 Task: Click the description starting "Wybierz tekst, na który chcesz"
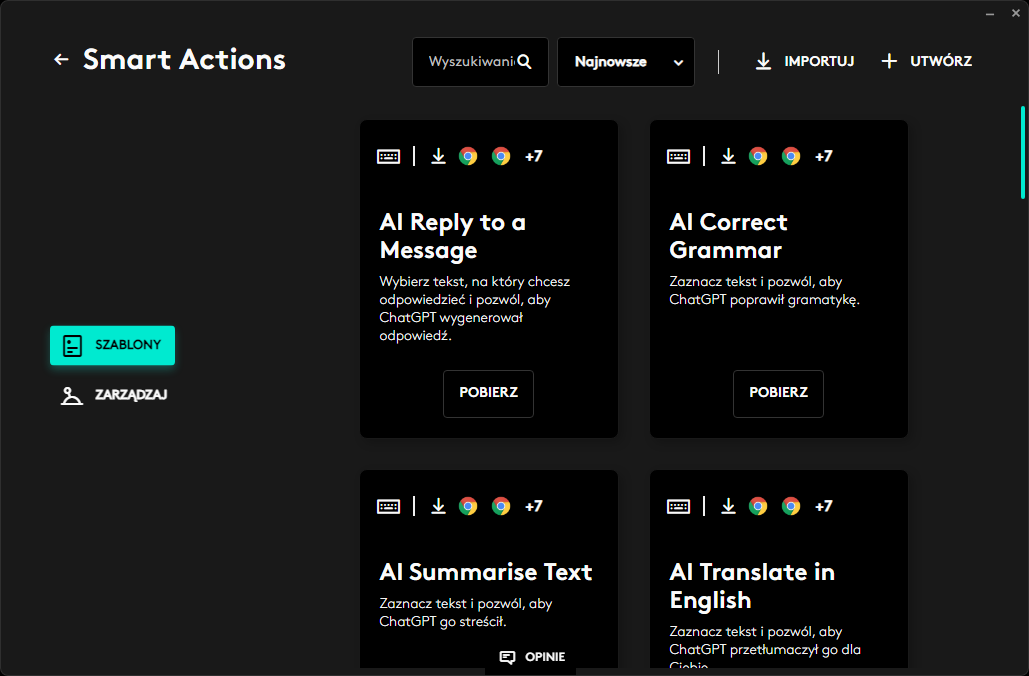(x=474, y=308)
